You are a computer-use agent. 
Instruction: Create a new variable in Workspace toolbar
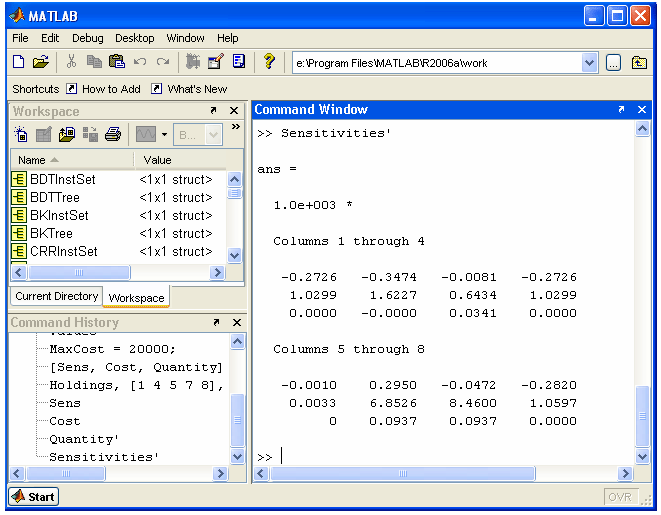(x=21, y=134)
